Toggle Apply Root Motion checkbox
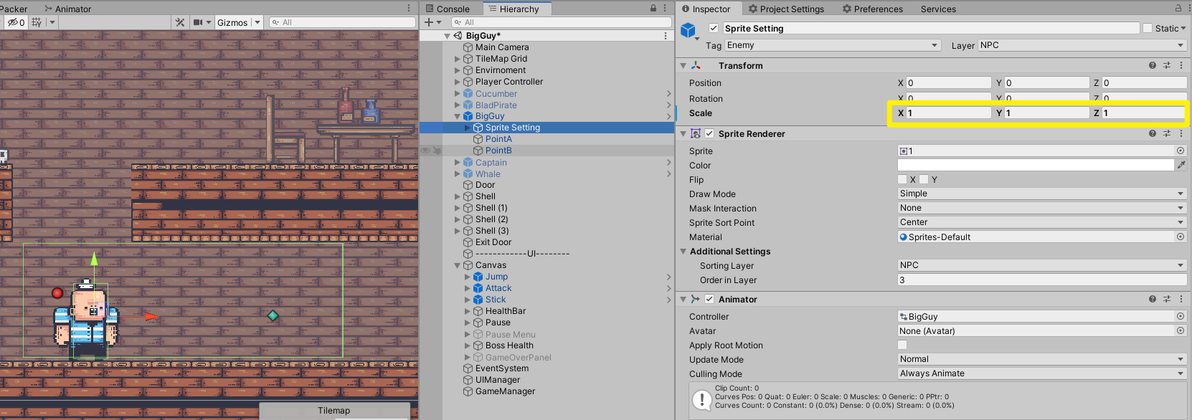The width and height of the screenshot is (1192, 420). click(x=902, y=345)
